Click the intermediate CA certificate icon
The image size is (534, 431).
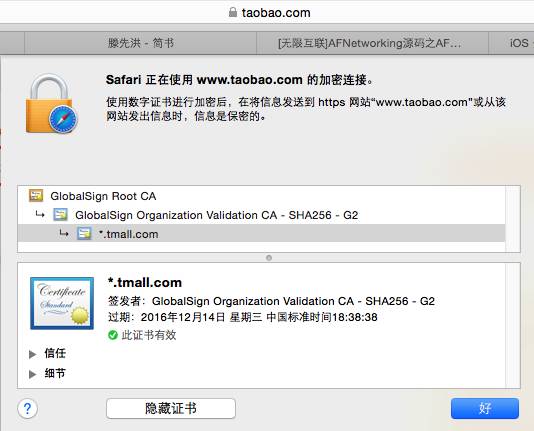point(60,215)
